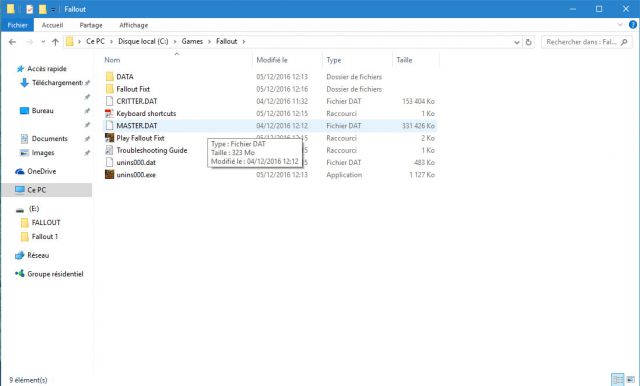This screenshot has height=386, width=640.
Task: Open the Help question mark icon
Action: click(633, 25)
